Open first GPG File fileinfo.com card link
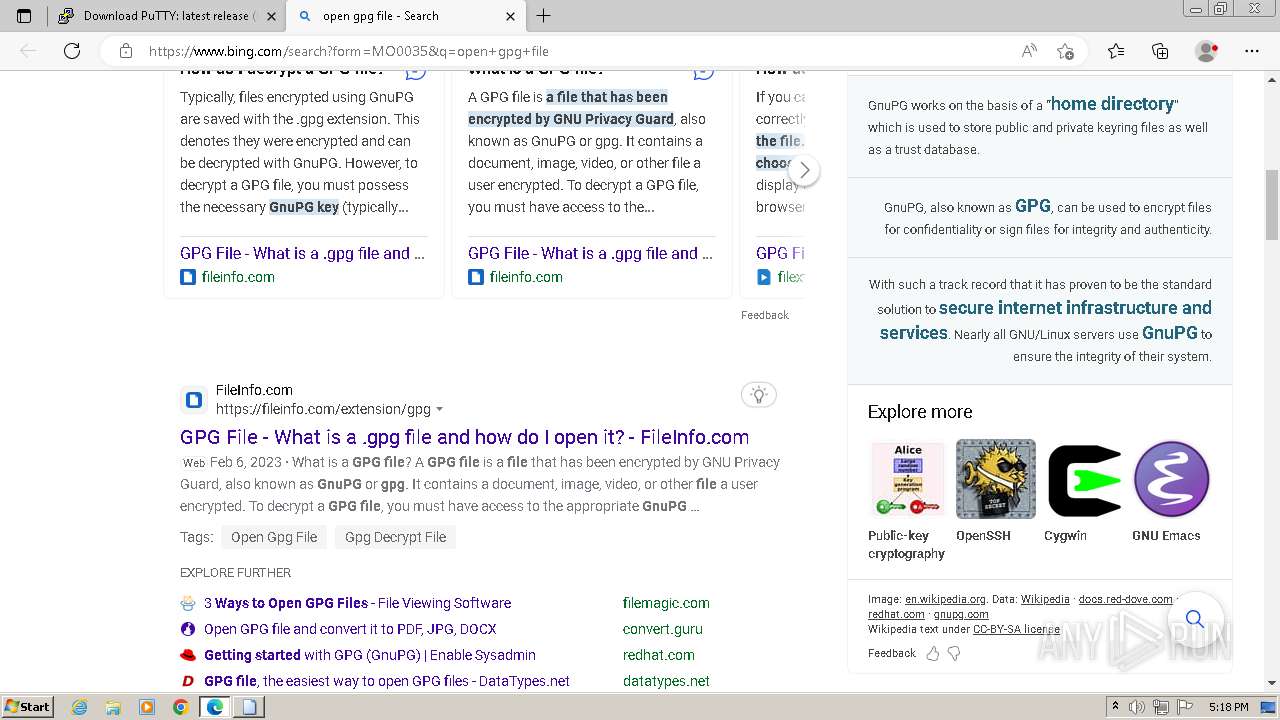 302,253
